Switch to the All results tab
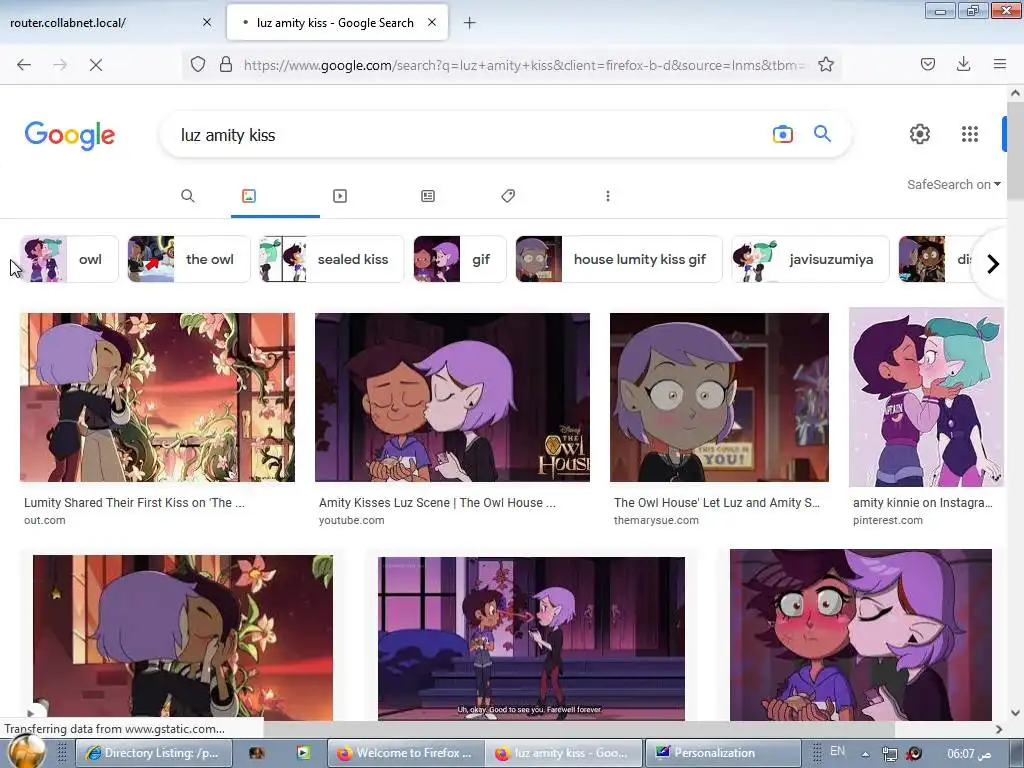This screenshot has height=768, width=1024. coord(187,196)
